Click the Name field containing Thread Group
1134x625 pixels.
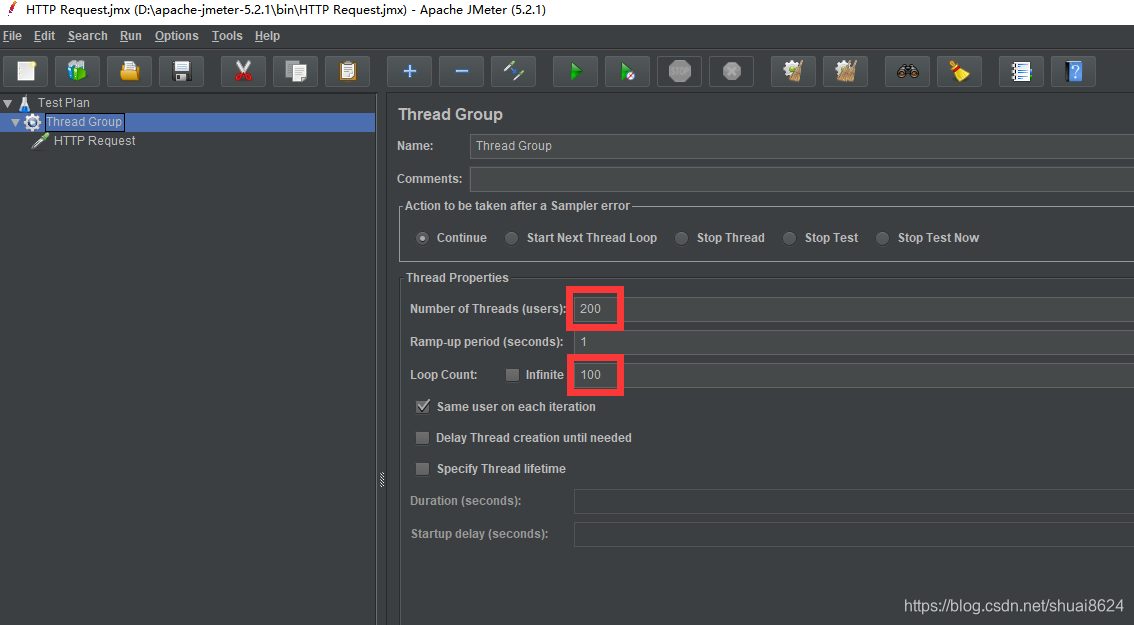coord(801,145)
